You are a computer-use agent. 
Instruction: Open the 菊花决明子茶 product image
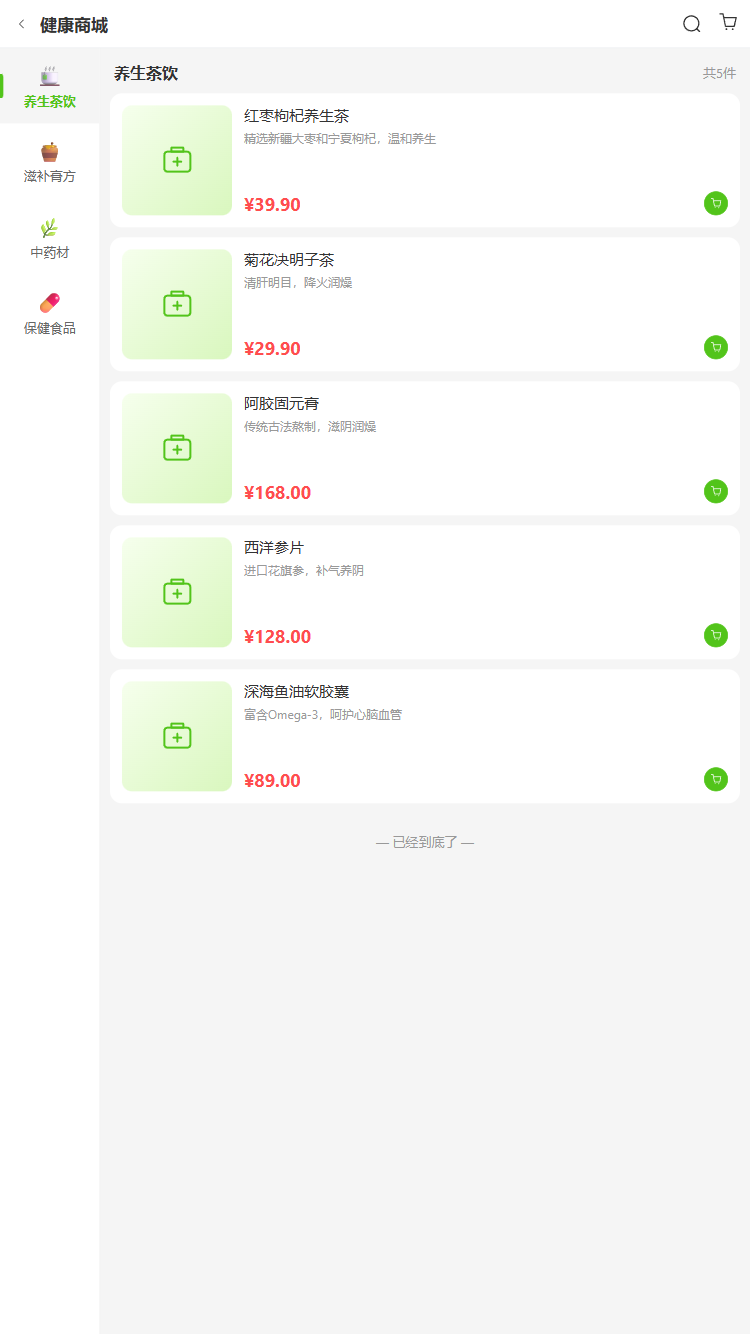177,304
